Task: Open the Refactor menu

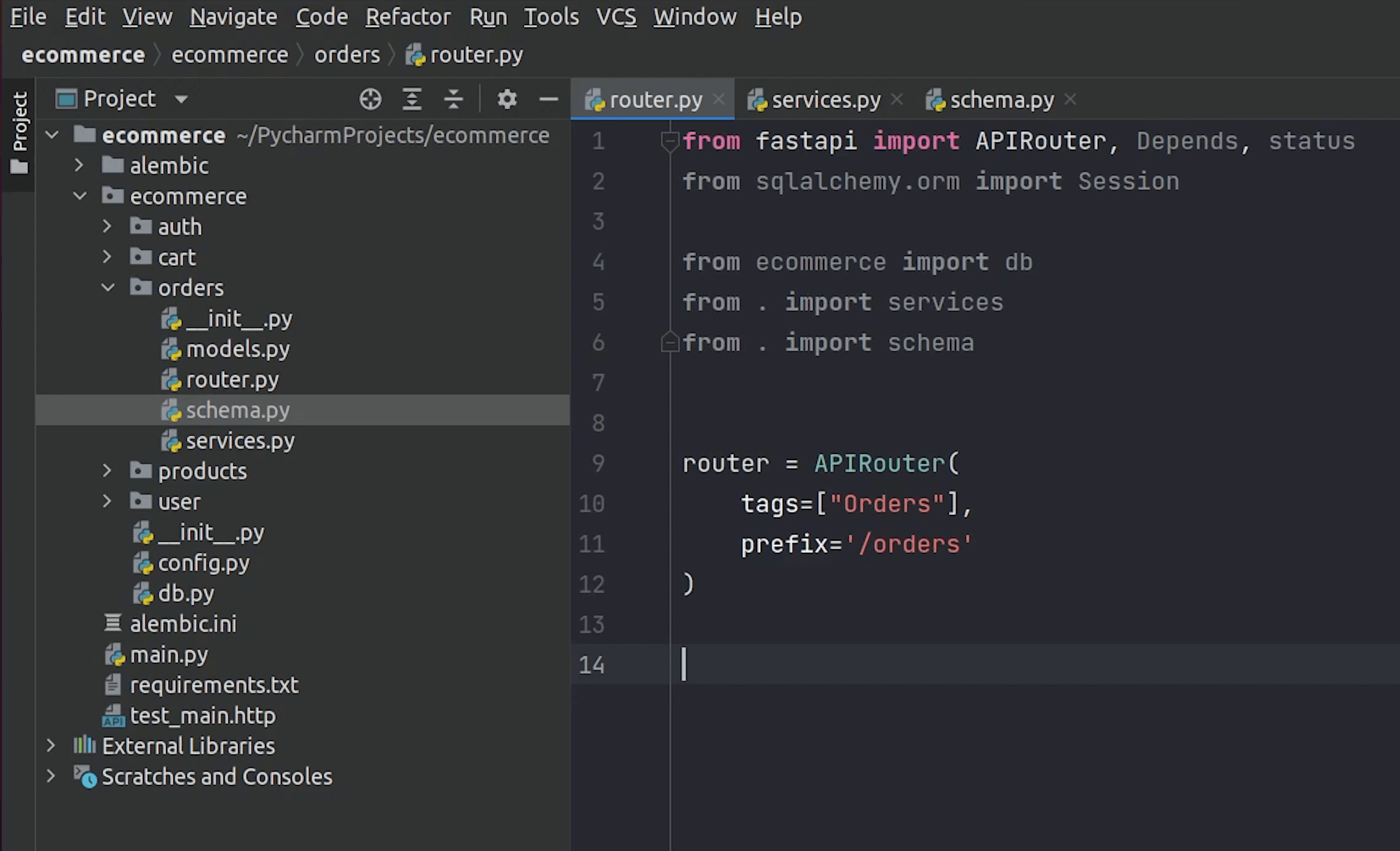Action: 408,17
